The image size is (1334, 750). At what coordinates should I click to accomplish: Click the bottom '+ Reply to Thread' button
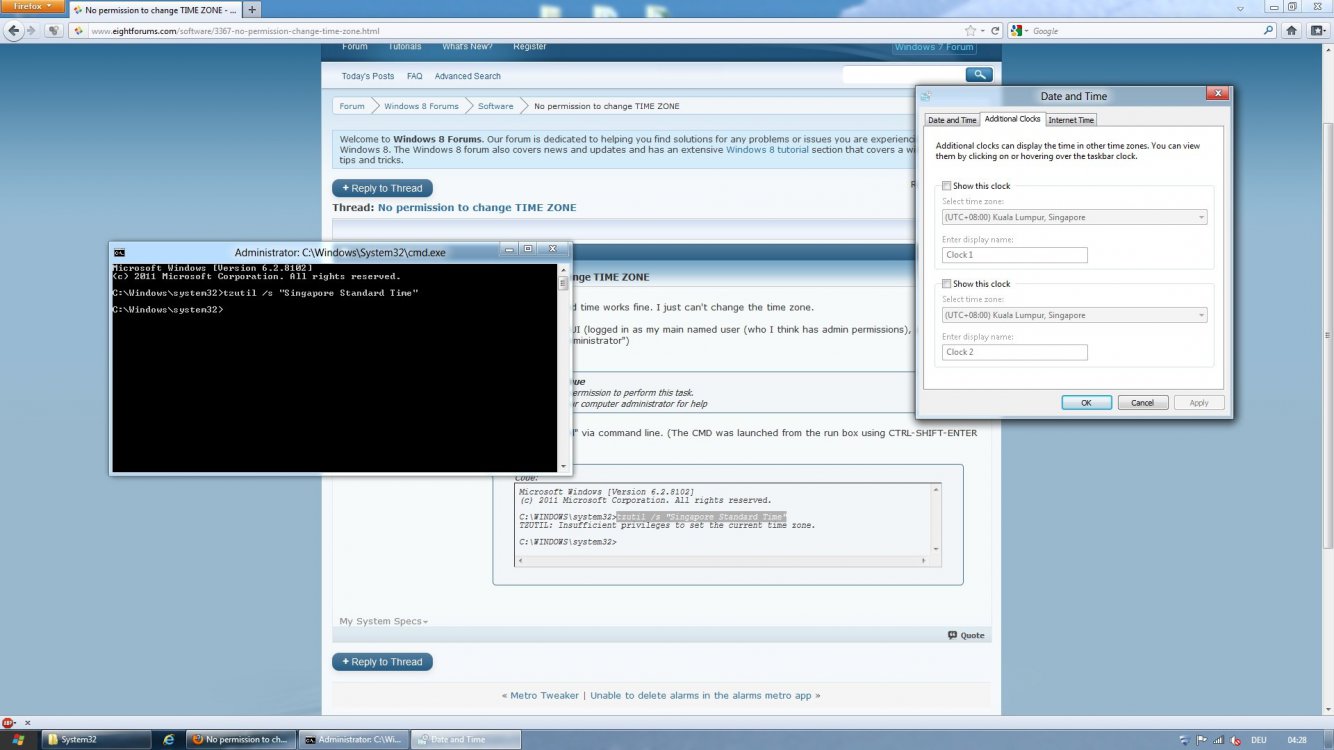(x=382, y=662)
